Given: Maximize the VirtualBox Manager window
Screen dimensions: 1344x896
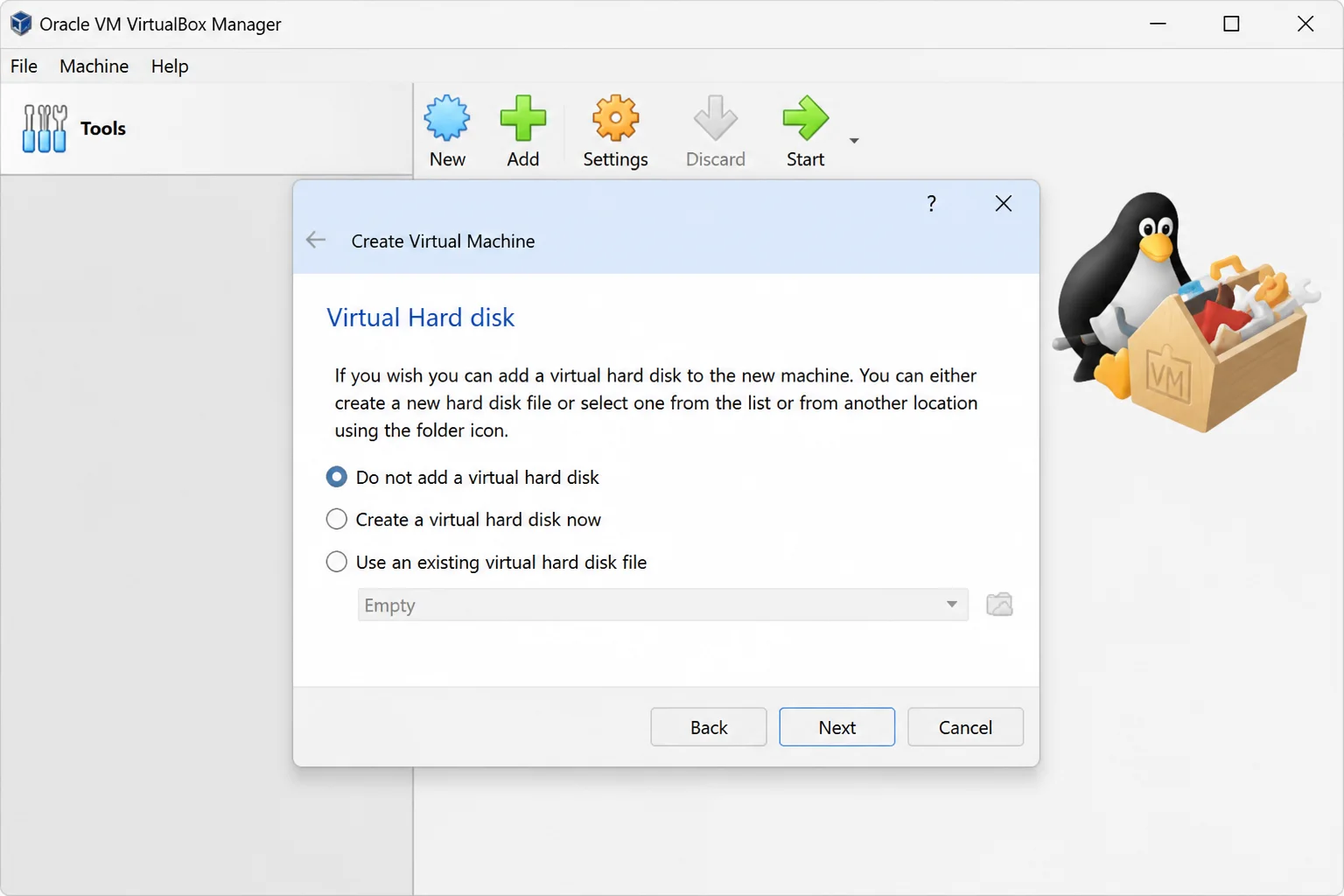Looking at the screenshot, I should (1231, 24).
